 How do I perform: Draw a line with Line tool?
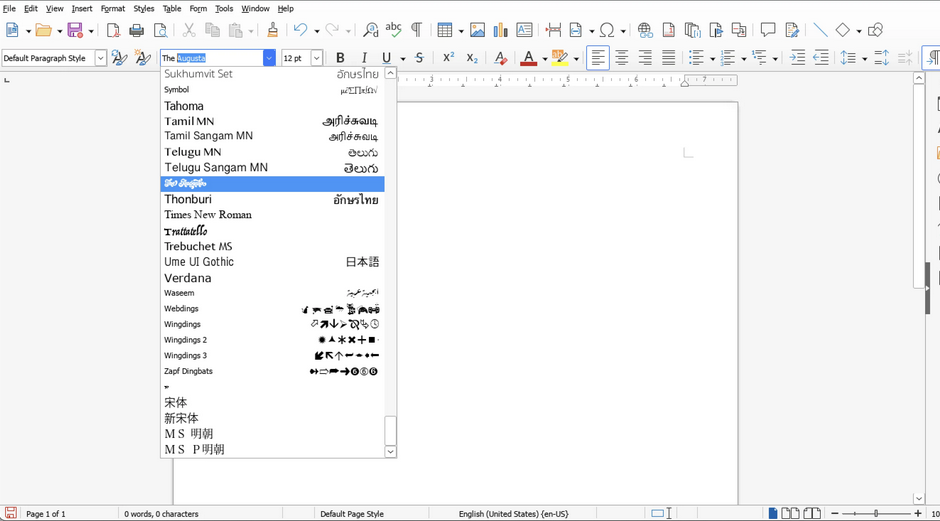pos(820,30)
